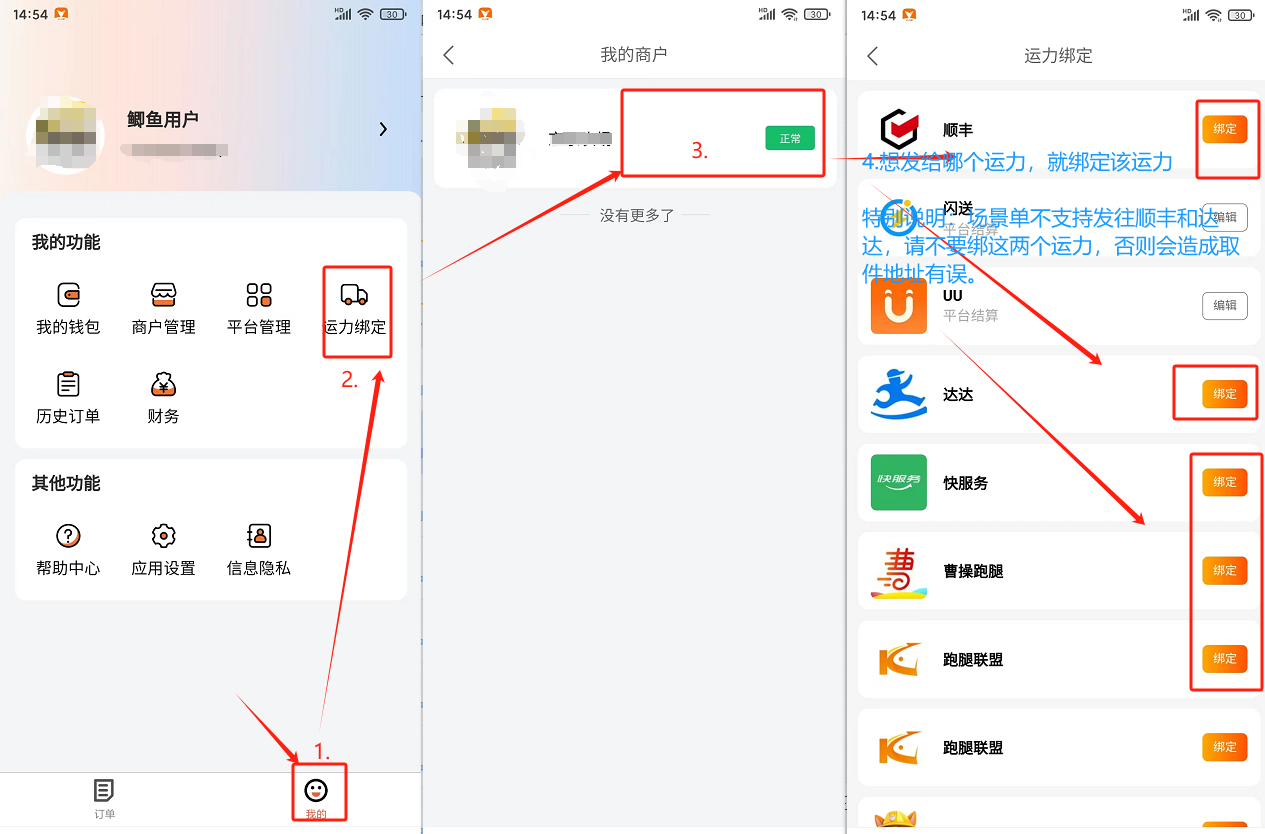Tap battery icon in 我的商户 status bar
This screenshot has width=1265, height=834.
pos(817,14)
